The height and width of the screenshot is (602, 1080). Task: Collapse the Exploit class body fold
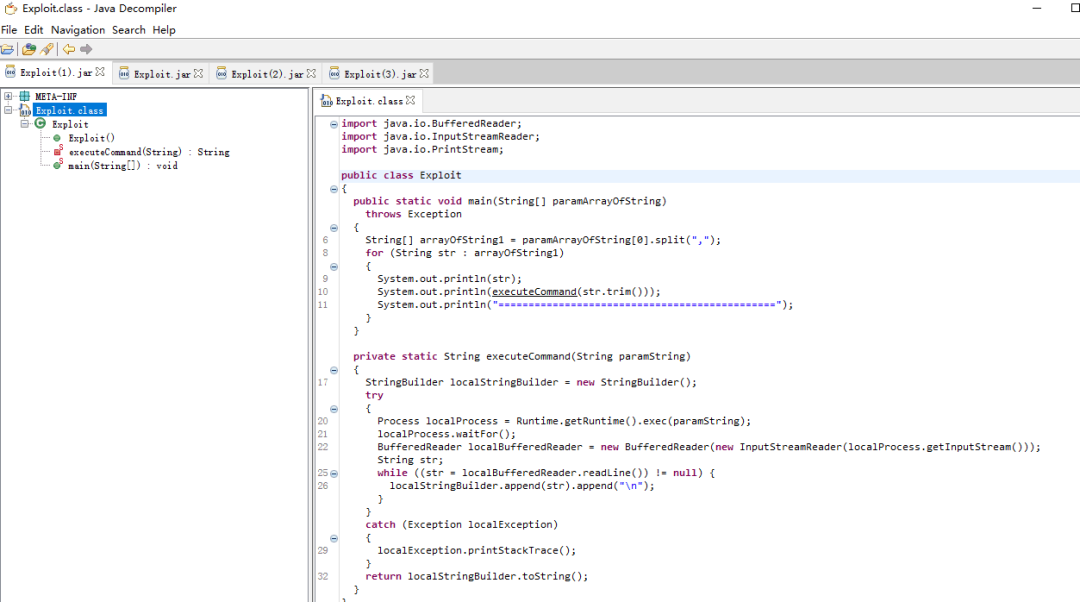point(334,189)
